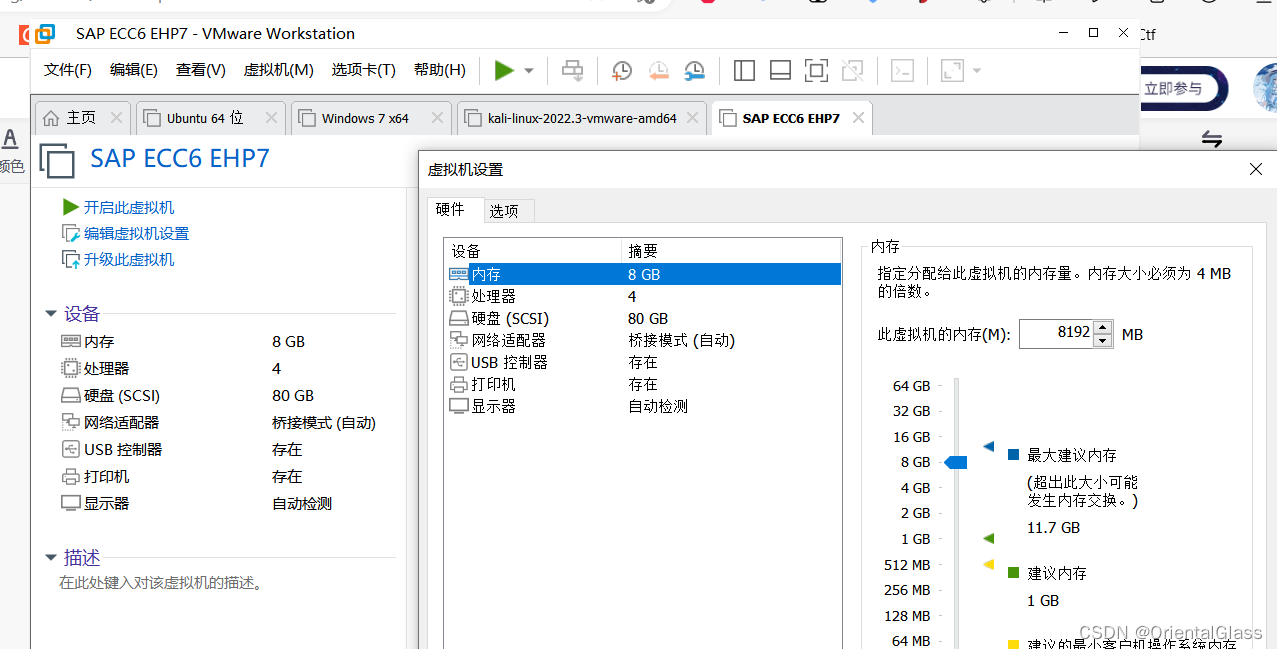The image size is (1277, 649).
Task: Click the green recommended memory marker
Action: (x=988, y=538)
